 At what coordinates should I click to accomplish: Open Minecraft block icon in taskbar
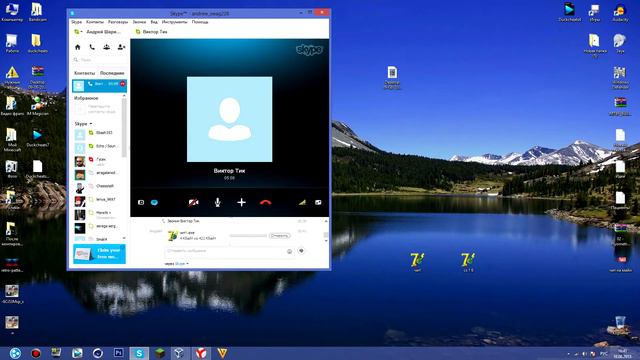pyautogui.click(x=160, y=353)
